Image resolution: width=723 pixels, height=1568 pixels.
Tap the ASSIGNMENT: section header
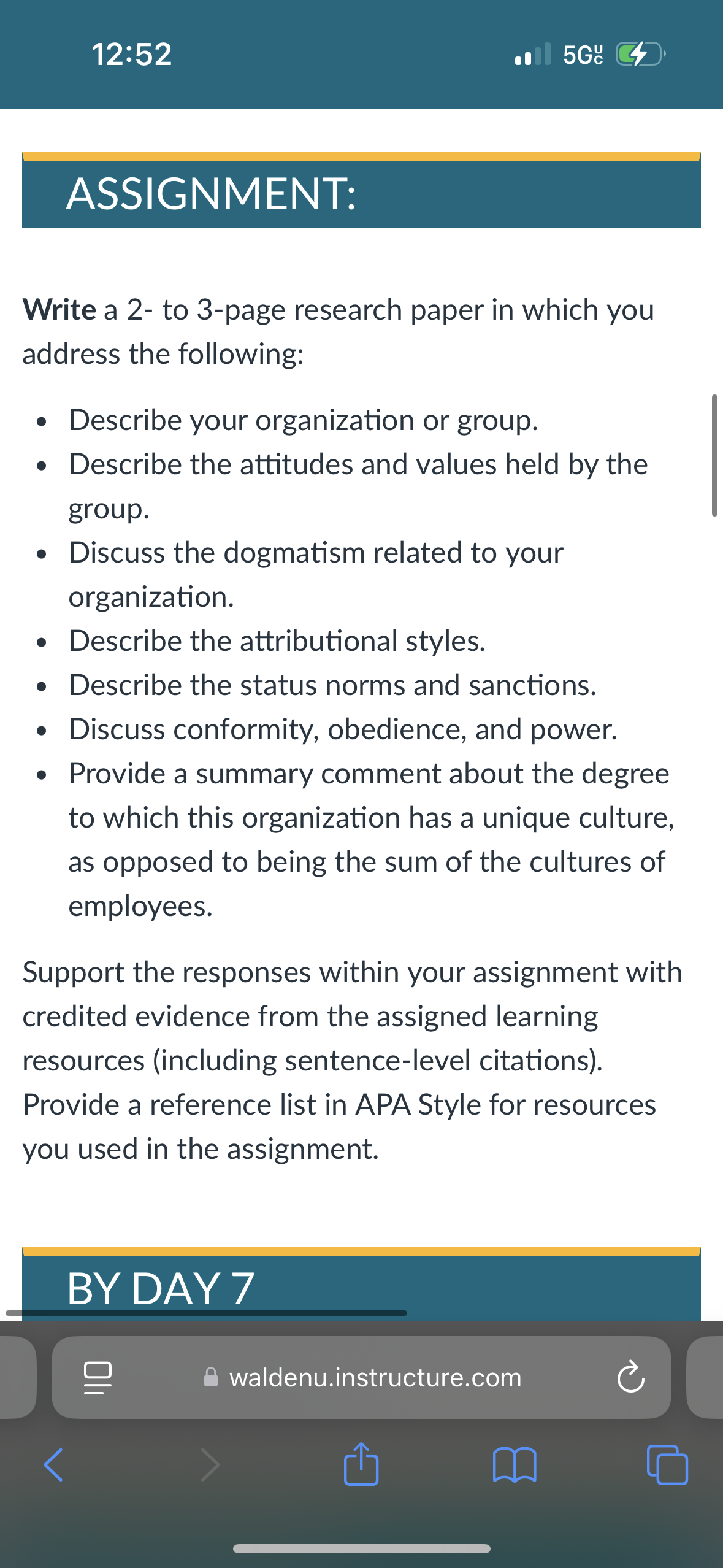point(361,190)
